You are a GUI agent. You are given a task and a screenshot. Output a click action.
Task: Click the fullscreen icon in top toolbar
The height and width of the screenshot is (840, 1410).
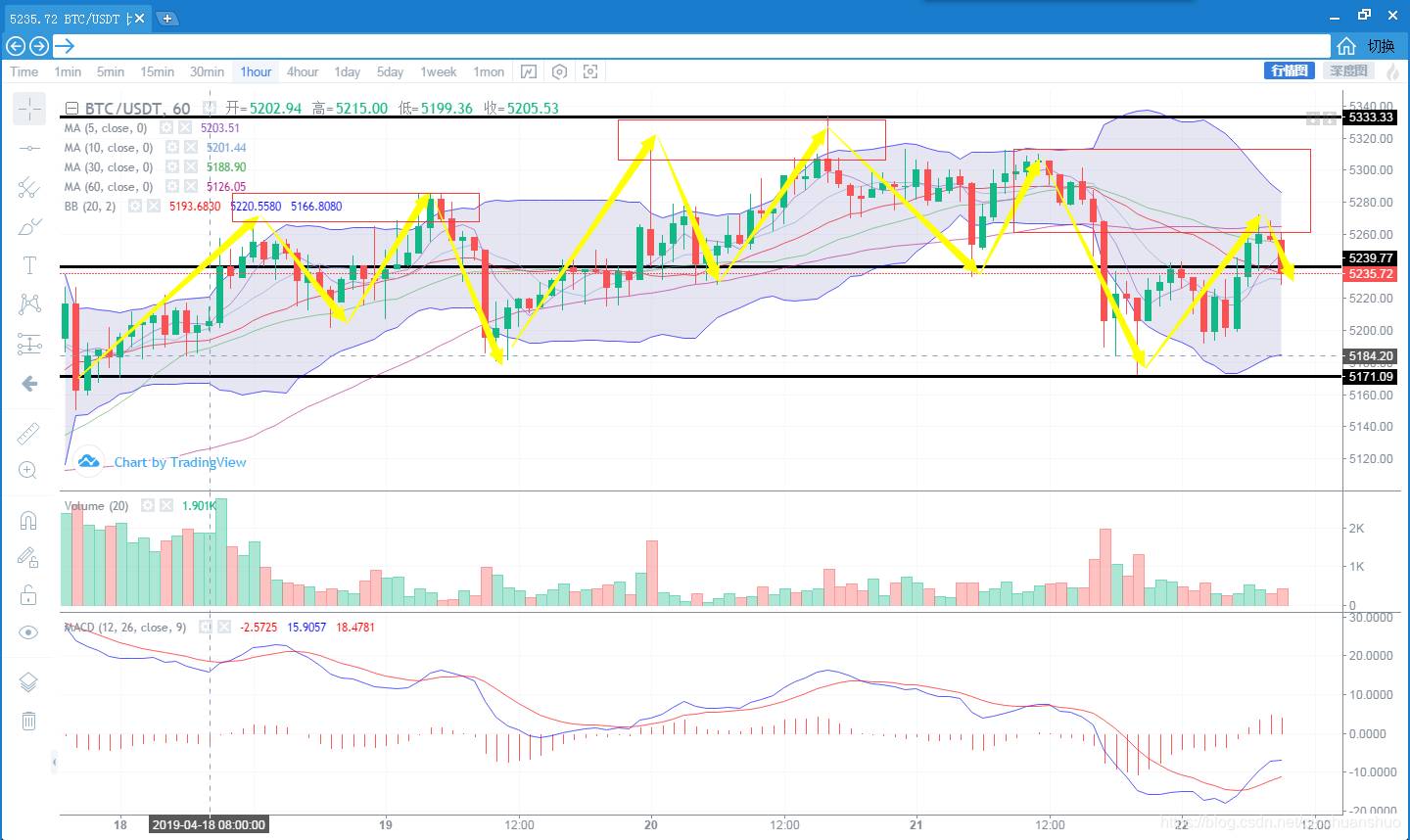click(590, 71)
